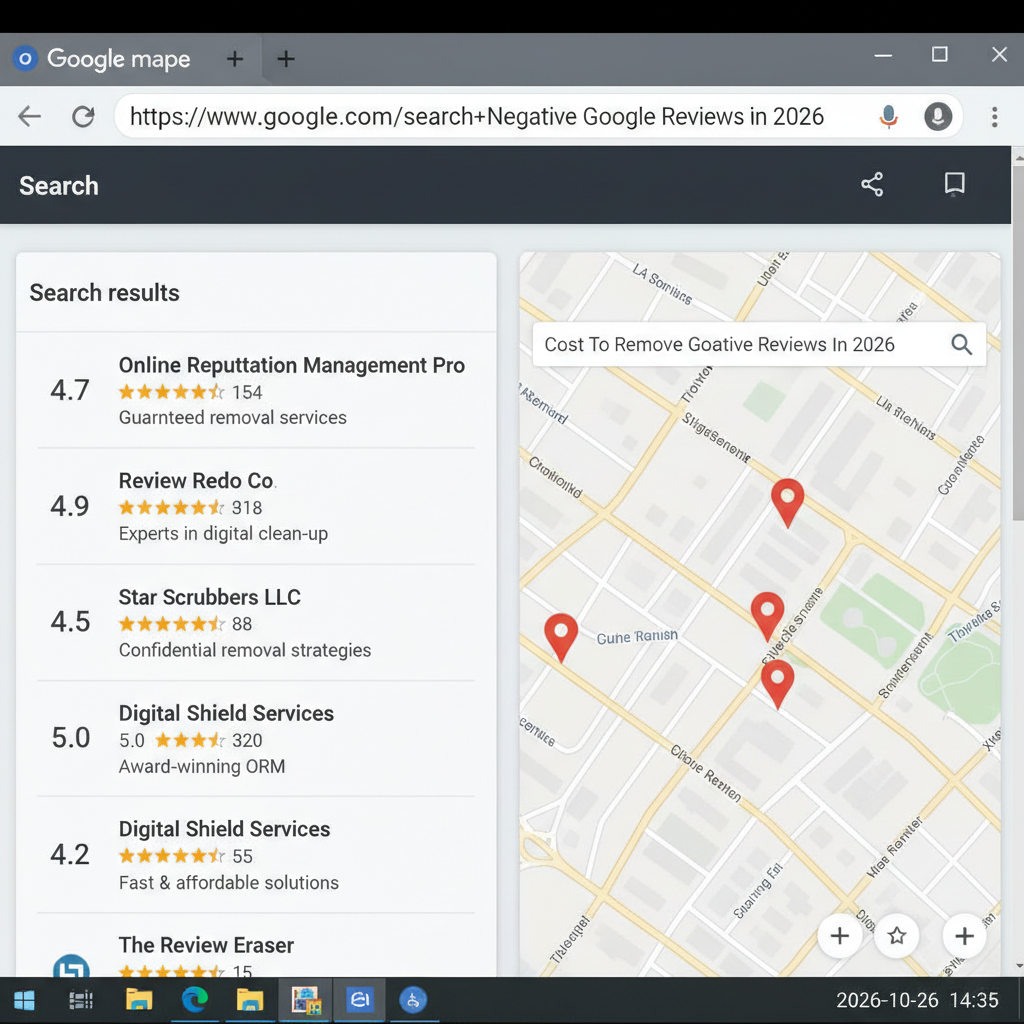Click the 4.5 rating number
Viewport: 1024px width, 1024px height.
pyautogui.click(x=70, y=622)
